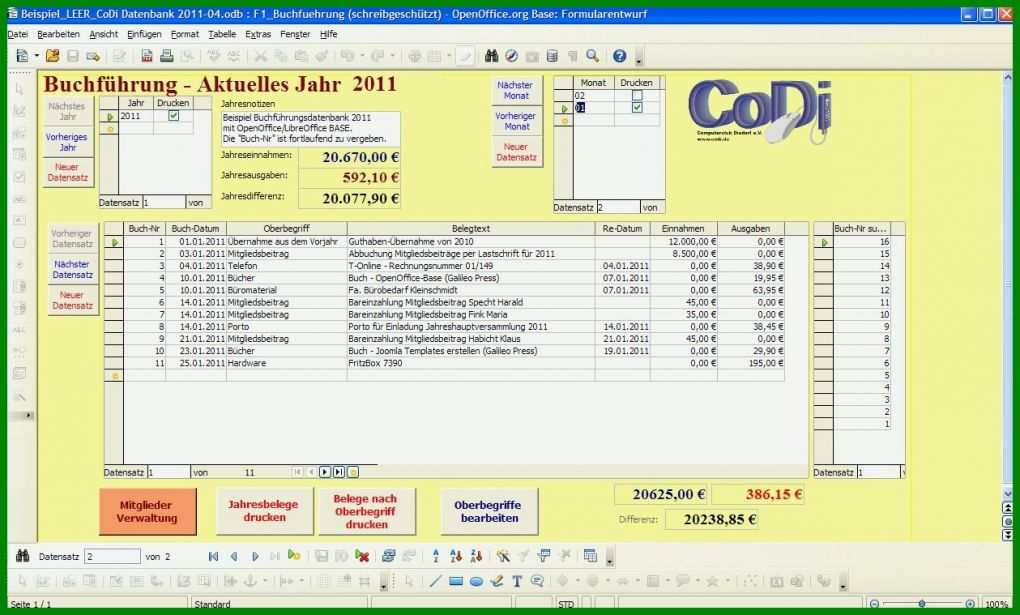Image resolution: width=1020 pixels, height=615 pixels.
Task: Select the Text tool T icon
Action: [x=517, y=581]
